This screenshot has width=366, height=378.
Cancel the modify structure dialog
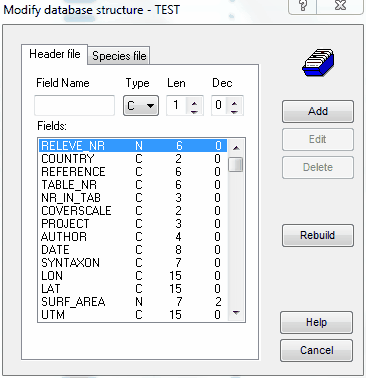click(316, 350)
